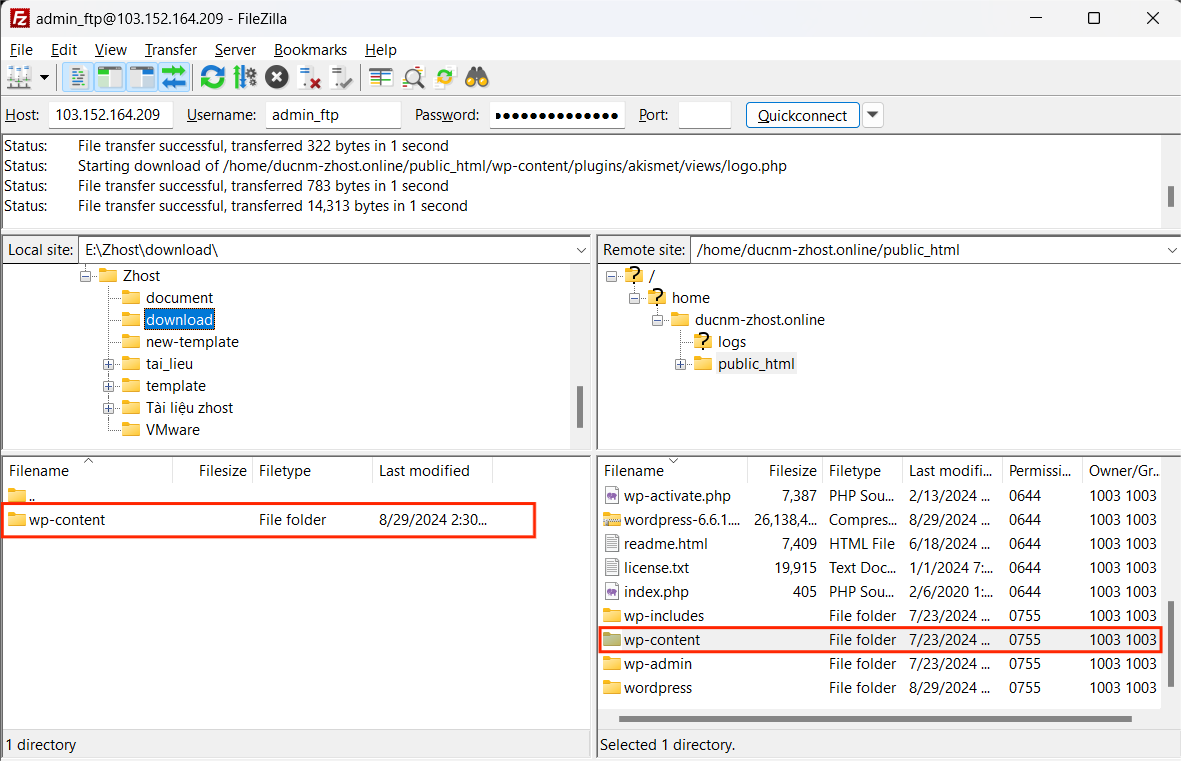Open the Remote site path dropdown

click(x=1171, y=250)
